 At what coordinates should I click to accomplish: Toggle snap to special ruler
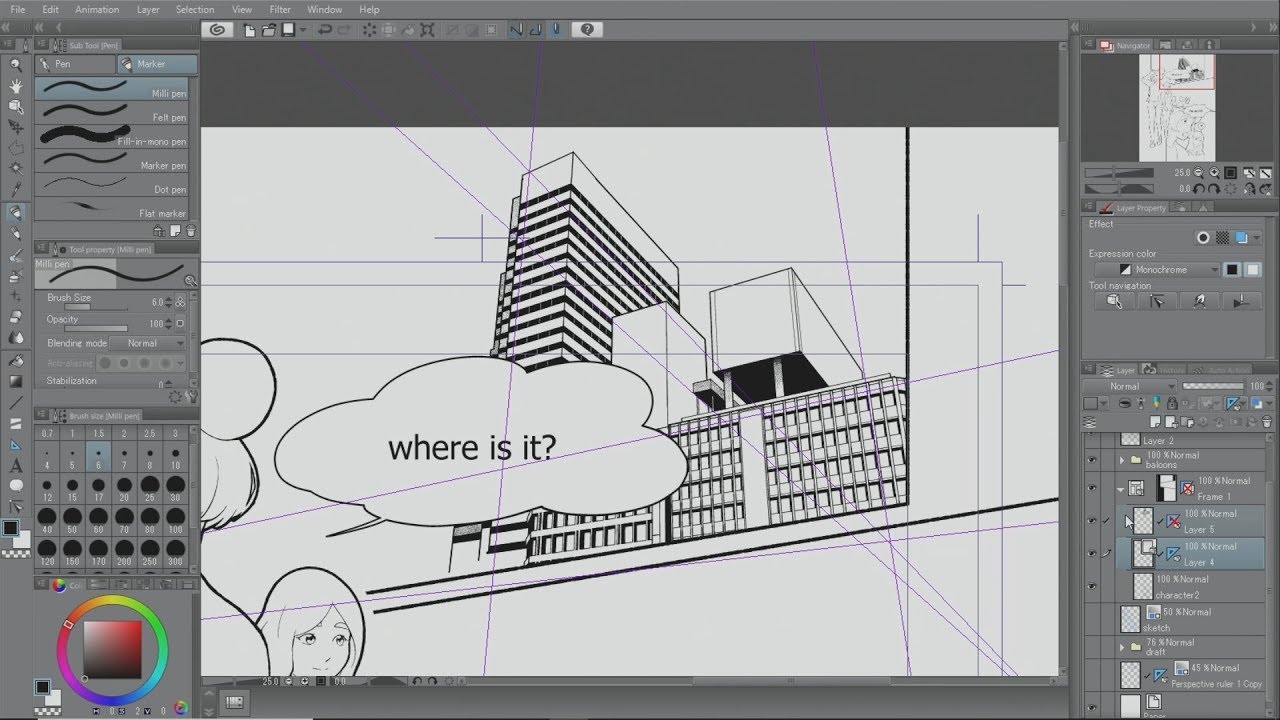(x=535, y=30)
